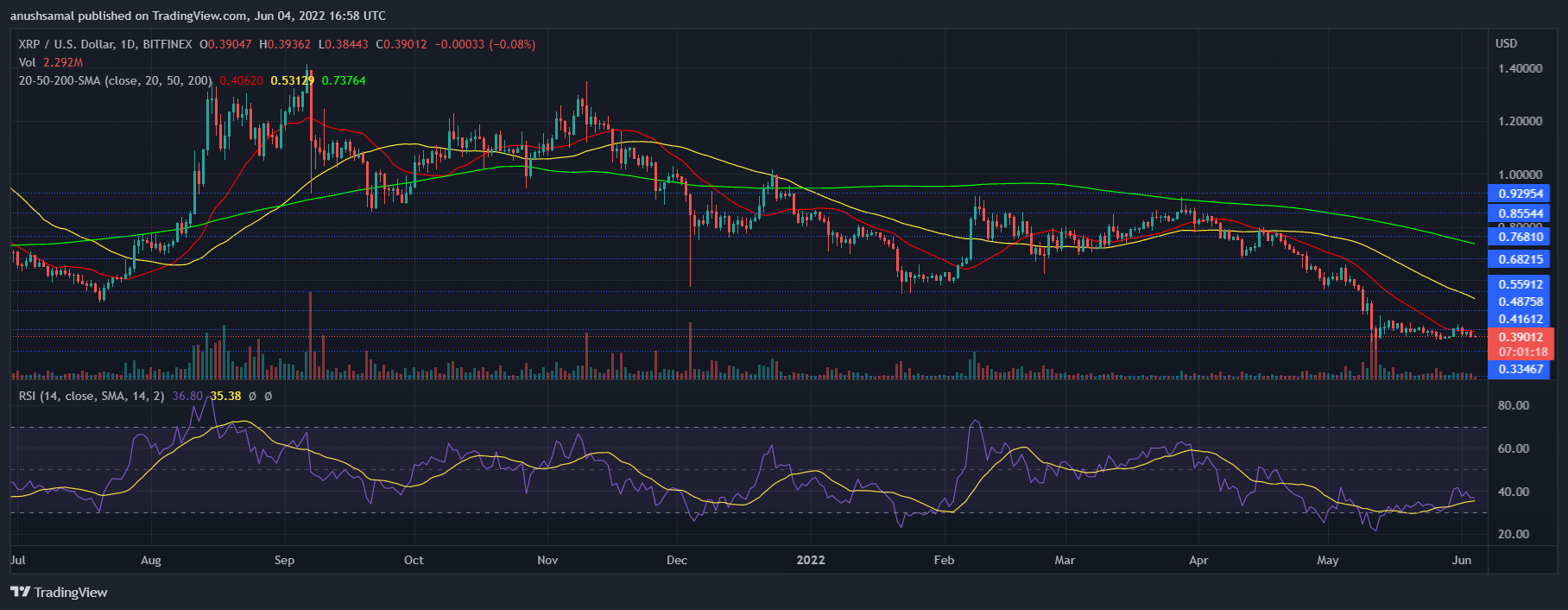Screen dimensions: 1568x610
Task: Click the 2022 label on time axis
Action: 811,560
